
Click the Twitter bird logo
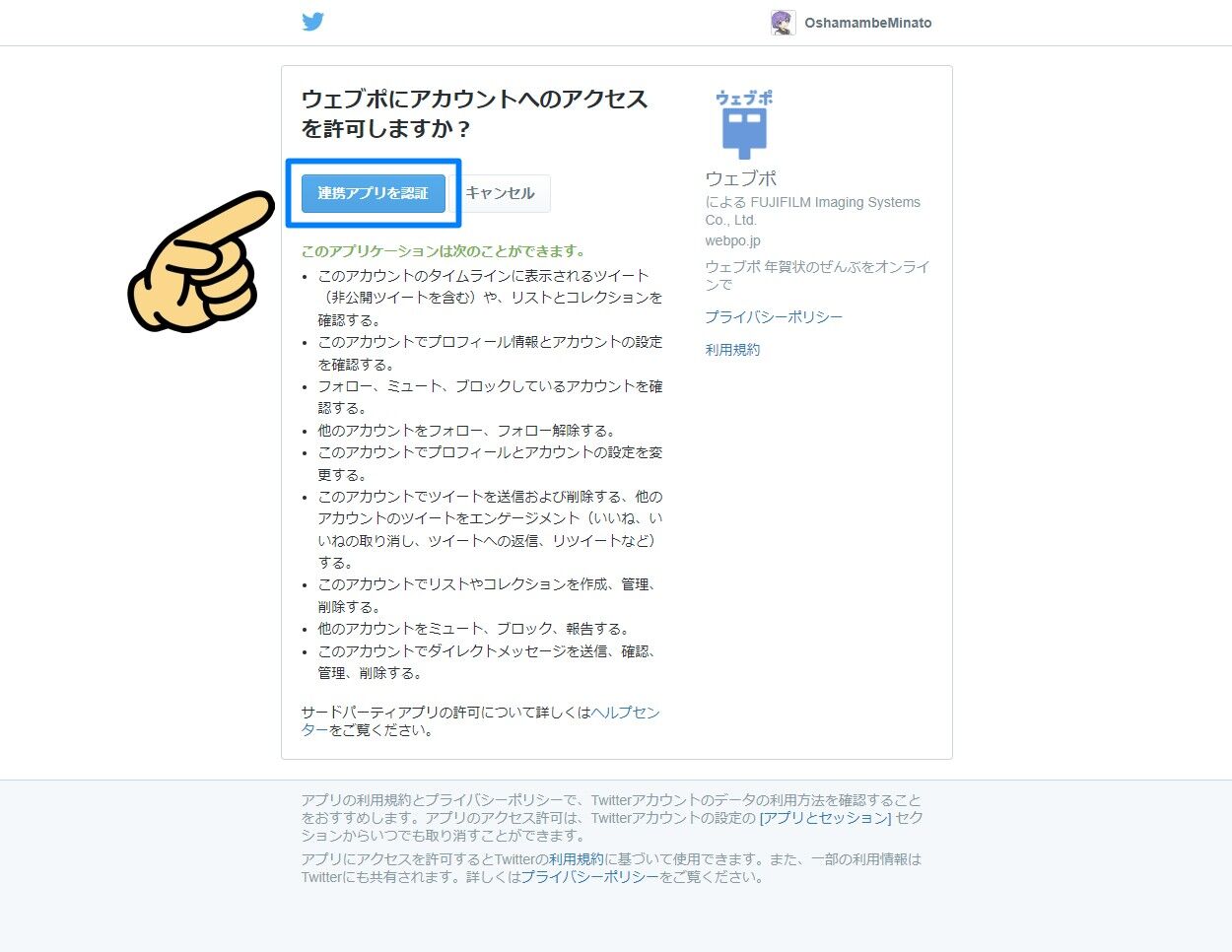point(312,22)
